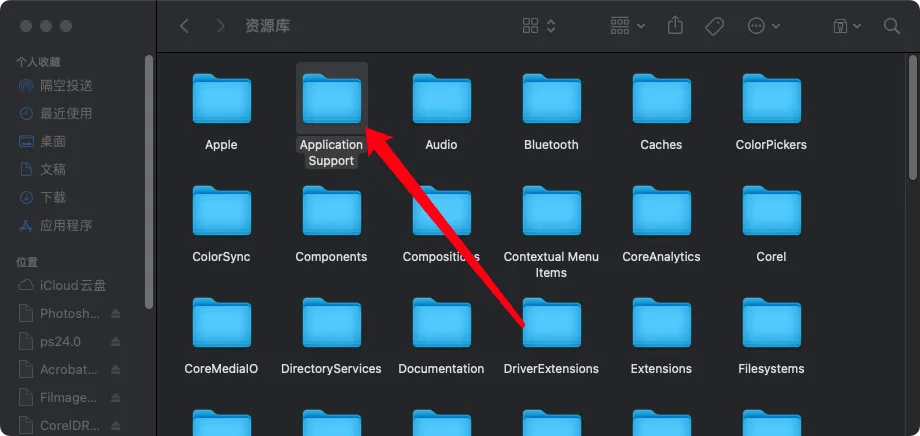
Task: Eject the FilmageE... volume
Action: click(116, 397)
